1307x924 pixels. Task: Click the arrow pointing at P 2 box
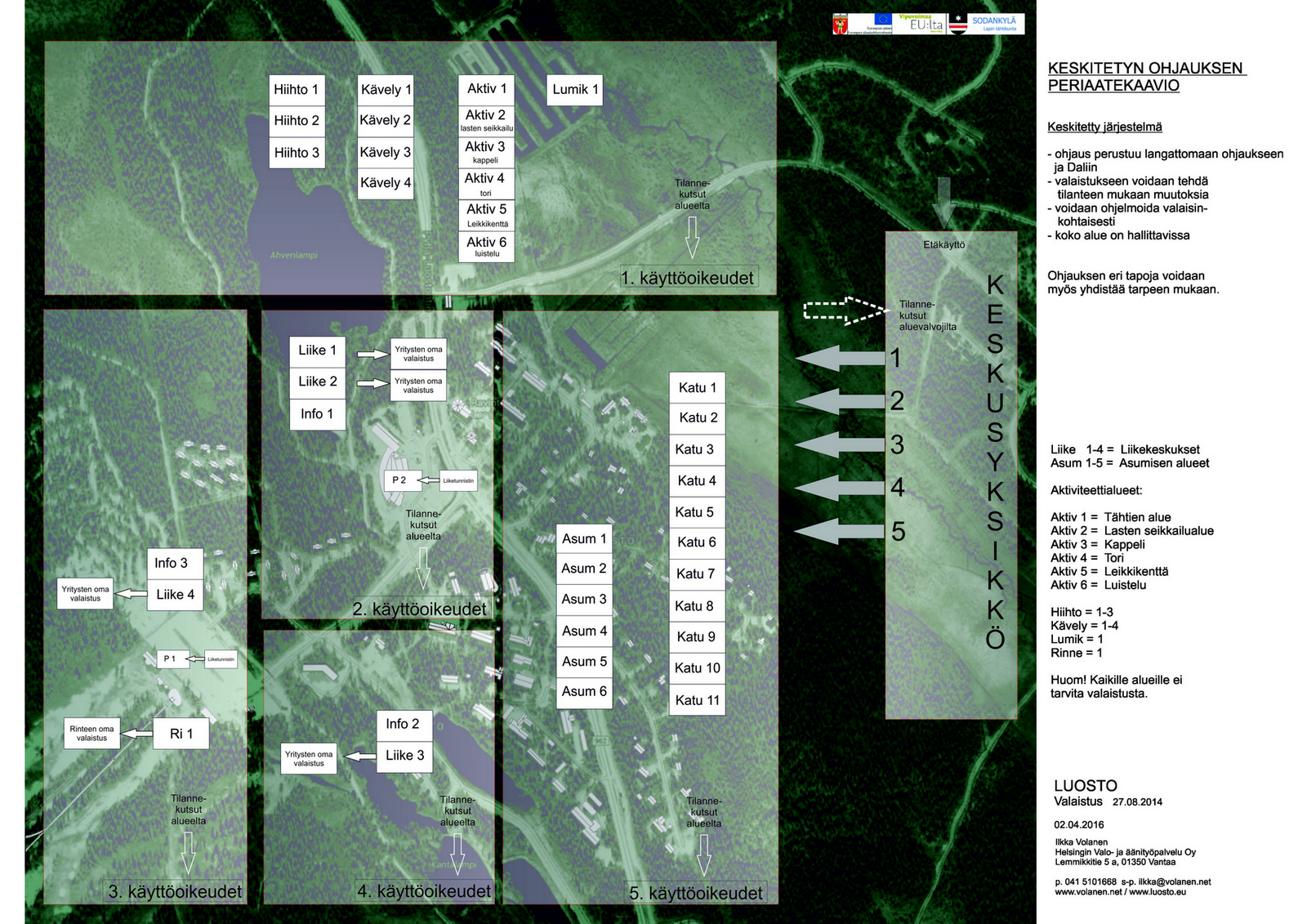[428, 480]
